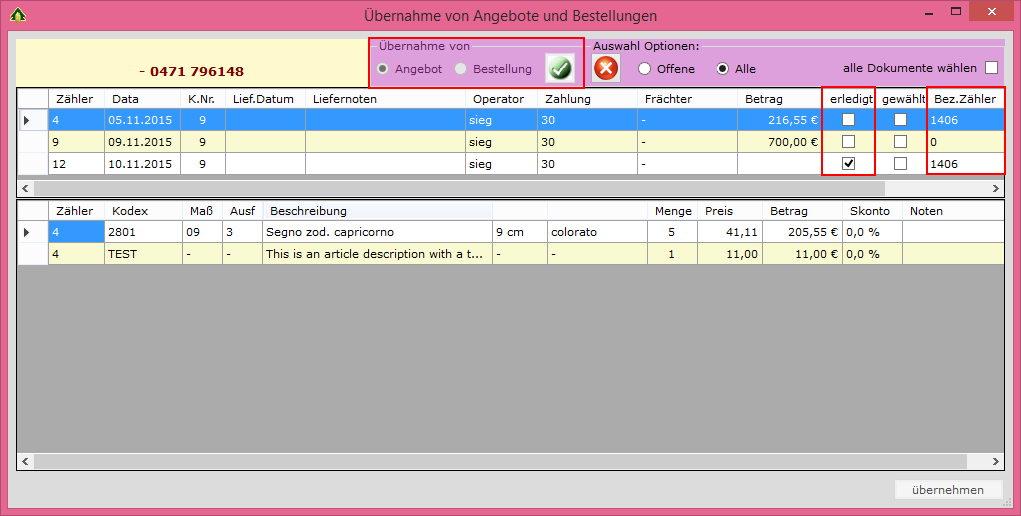Sort by the Betrag column header in upper table
This screenshot has height=516, width=1021.
pyautogui.click(x=764, y=99)
